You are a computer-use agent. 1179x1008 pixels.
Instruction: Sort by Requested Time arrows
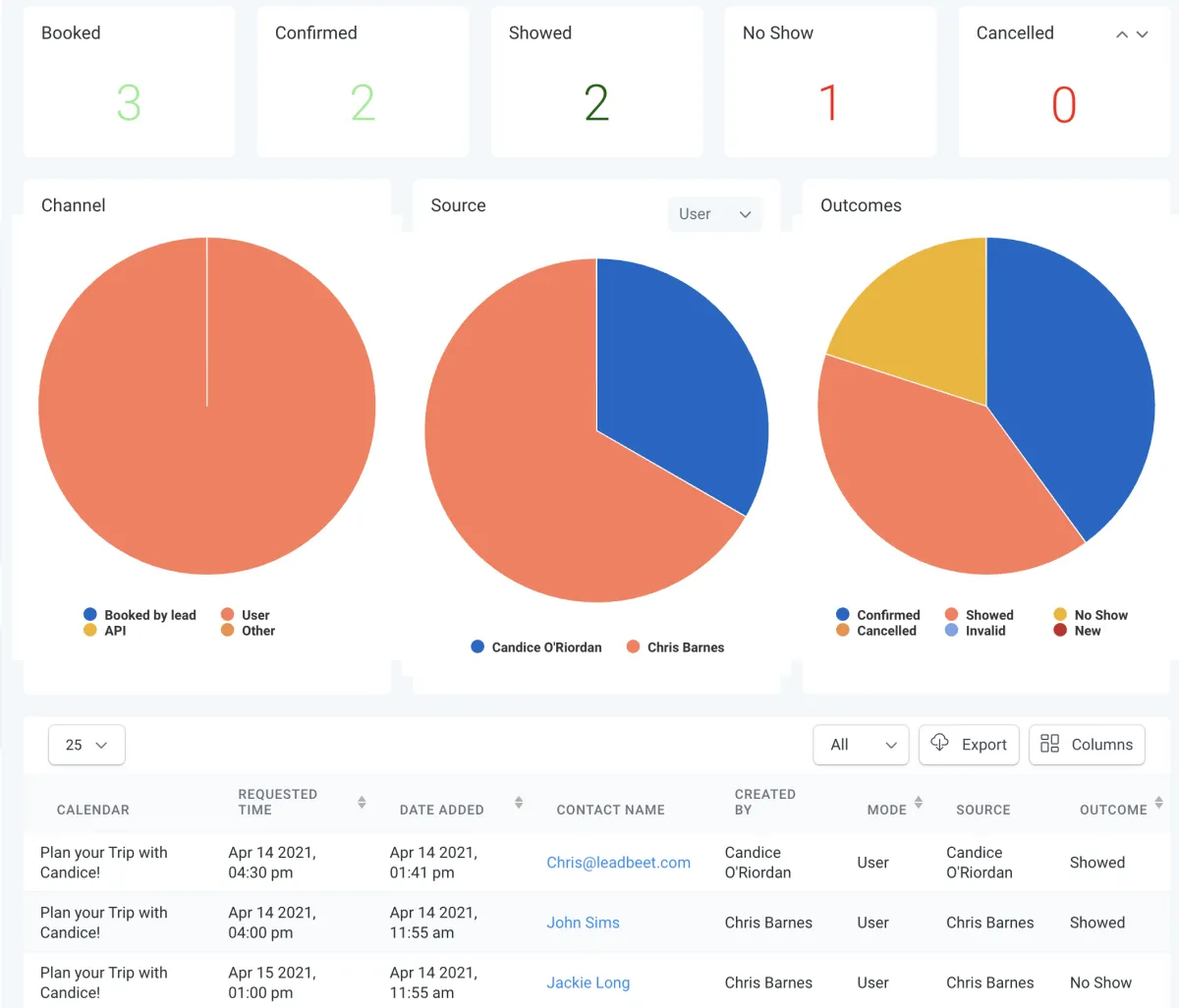(362, 803)
